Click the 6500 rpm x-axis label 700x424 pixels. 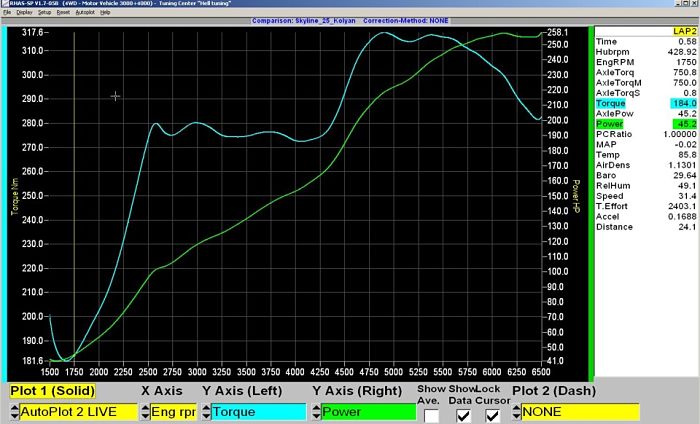(541, 372)
